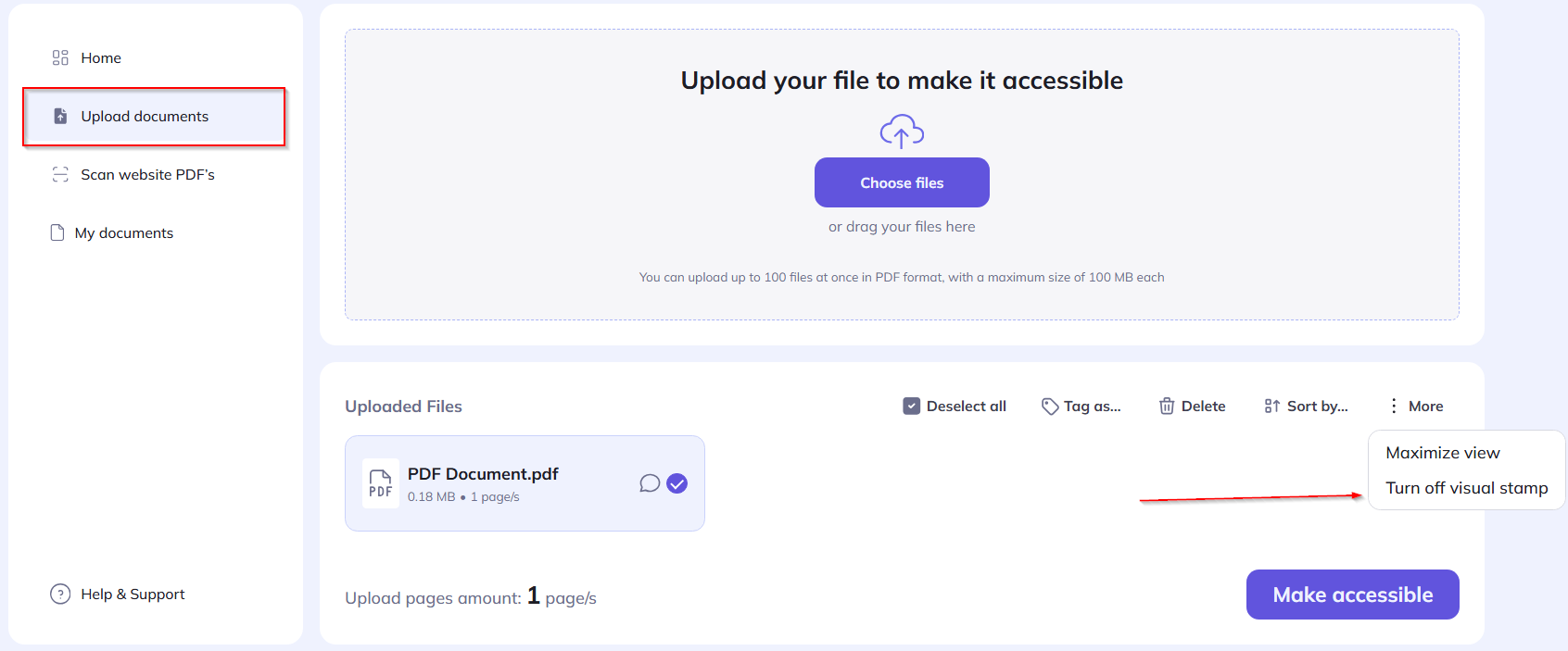Deselect PDF Document.pdf using its checkmark
Viewport: 1568px width, 651px height.
(677, 483)
